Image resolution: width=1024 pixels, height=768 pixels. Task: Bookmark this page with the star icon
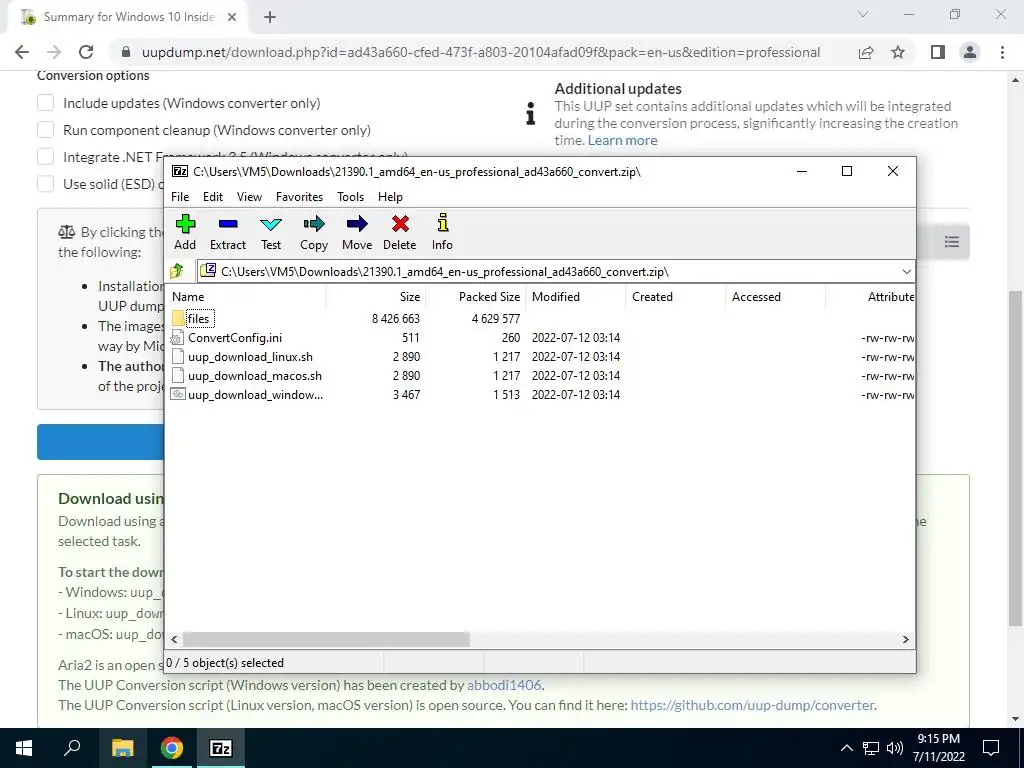[898, 52]
